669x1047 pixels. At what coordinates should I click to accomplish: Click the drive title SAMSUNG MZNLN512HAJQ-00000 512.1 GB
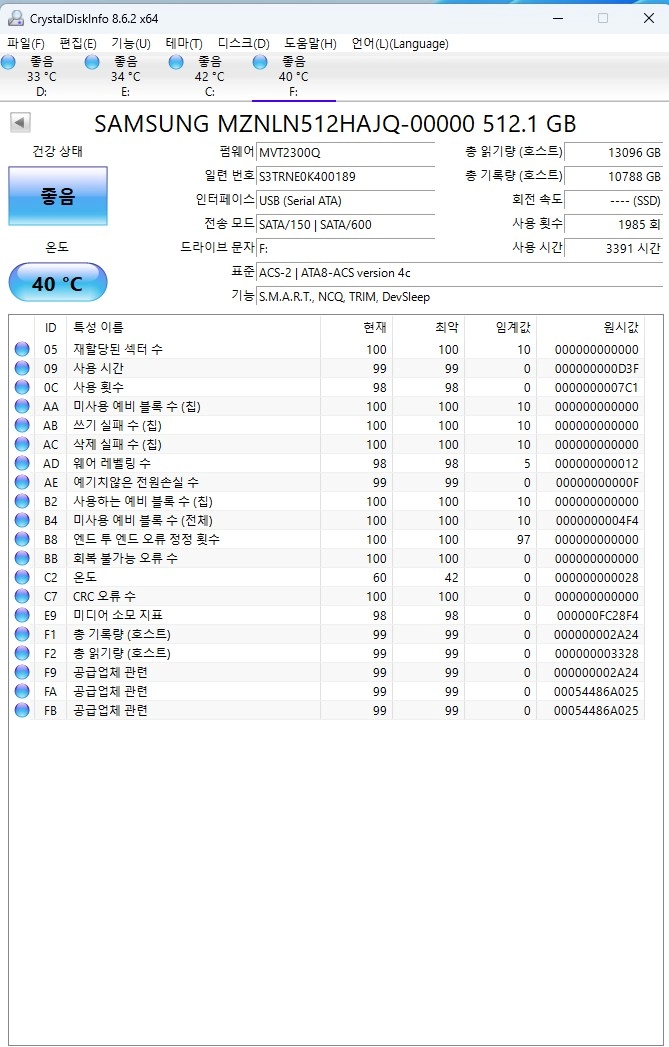pyautogui.click(x=335, y=124)
